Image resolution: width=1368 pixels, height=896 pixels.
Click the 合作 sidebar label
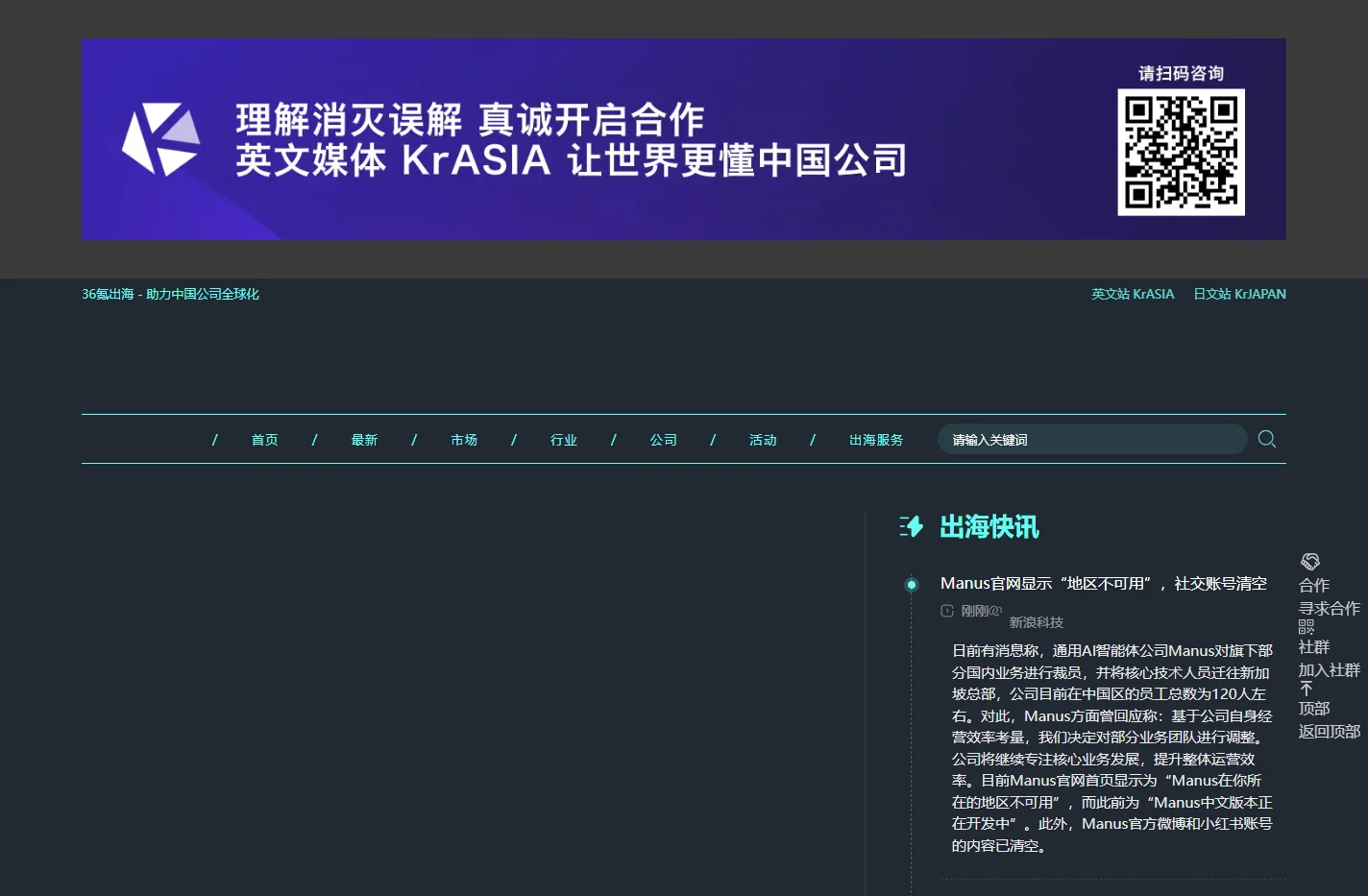pyautogui.click(x=1314, y=585)
